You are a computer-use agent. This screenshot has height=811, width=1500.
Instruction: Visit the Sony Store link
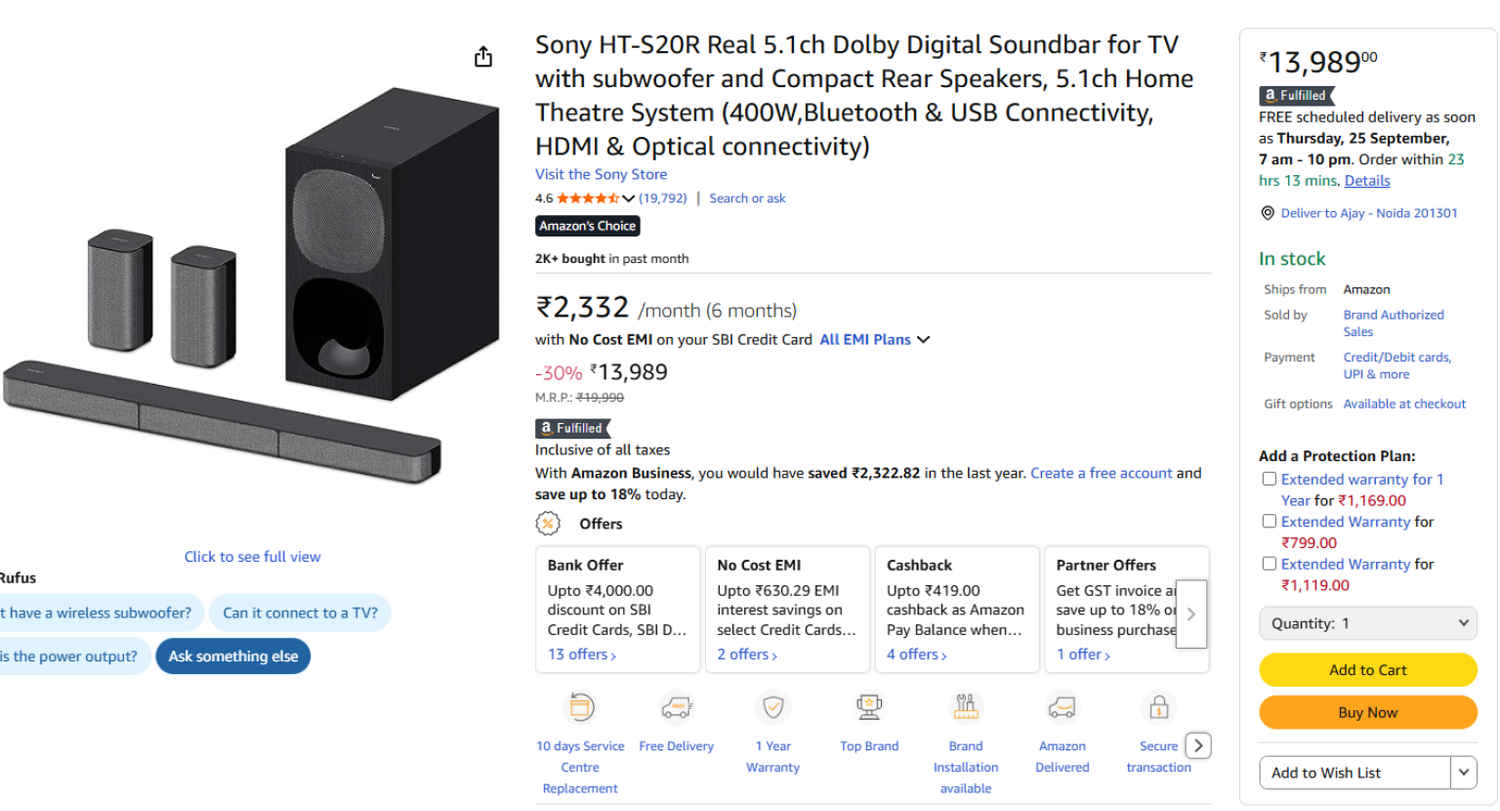pos(600,173)
